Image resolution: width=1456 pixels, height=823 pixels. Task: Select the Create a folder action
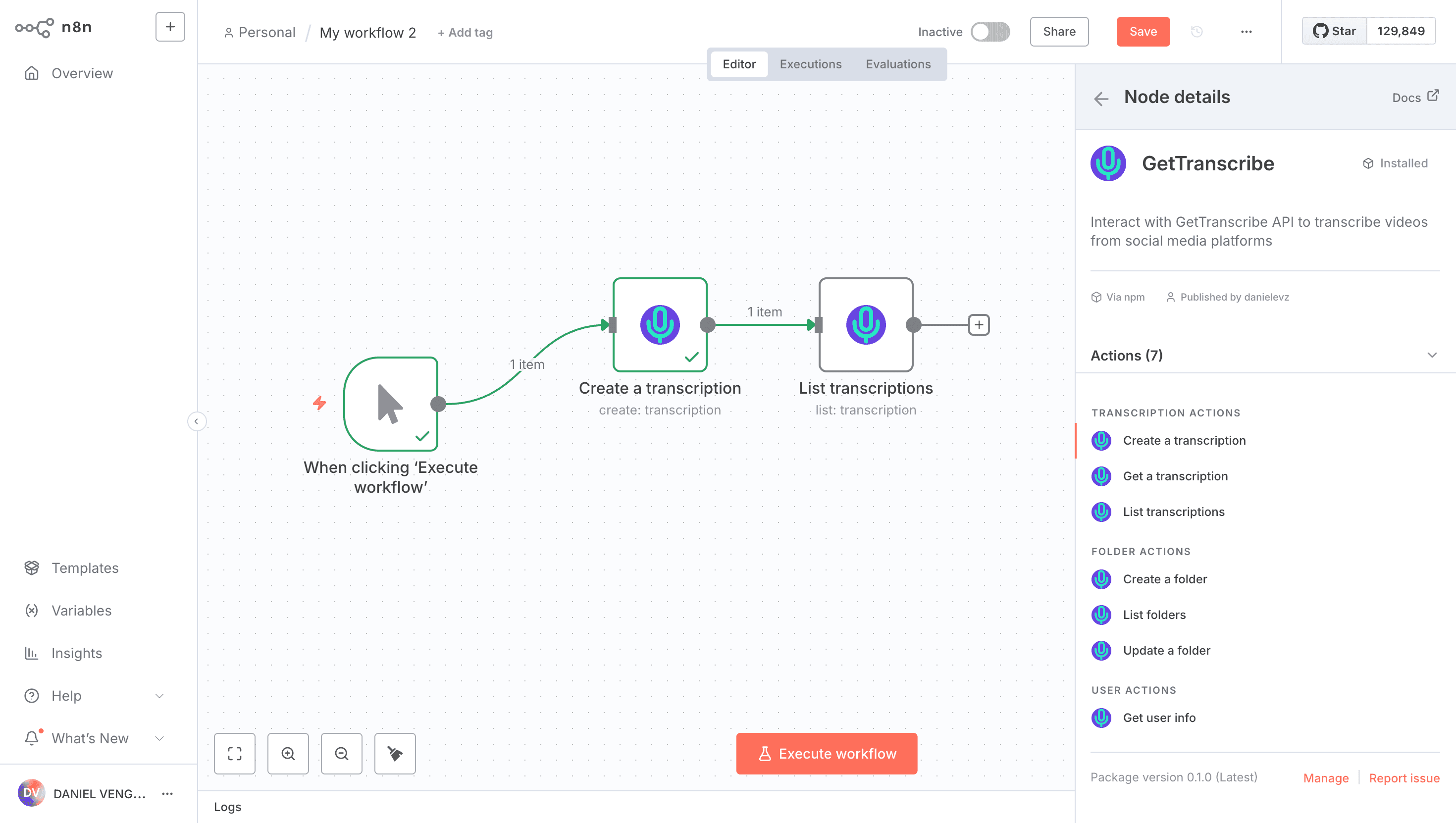[1164, 579]
